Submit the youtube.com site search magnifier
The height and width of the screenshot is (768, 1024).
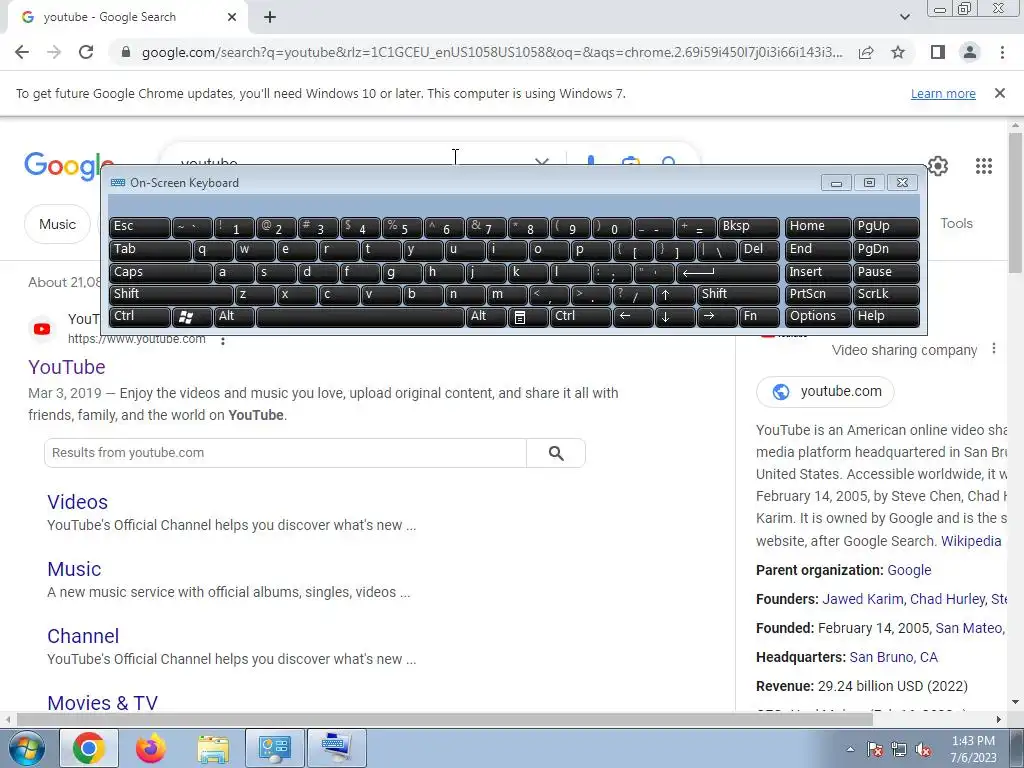pyautogui.click(x=556, y=453)
